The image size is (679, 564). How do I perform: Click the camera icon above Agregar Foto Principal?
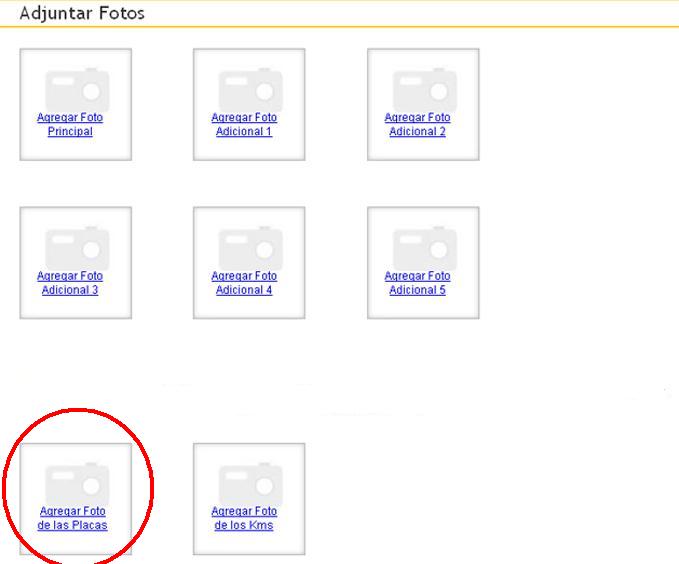(x=78, y=90)
